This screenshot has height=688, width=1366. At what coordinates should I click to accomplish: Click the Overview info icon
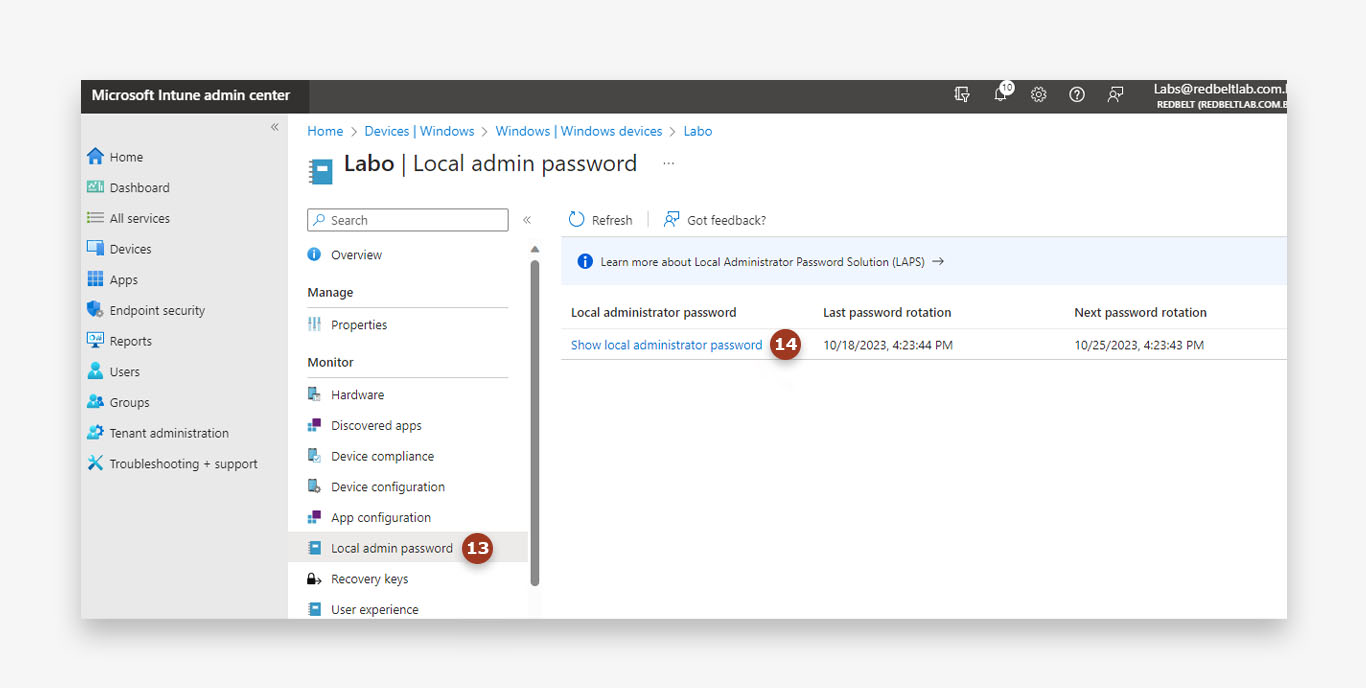pos(314,254)
